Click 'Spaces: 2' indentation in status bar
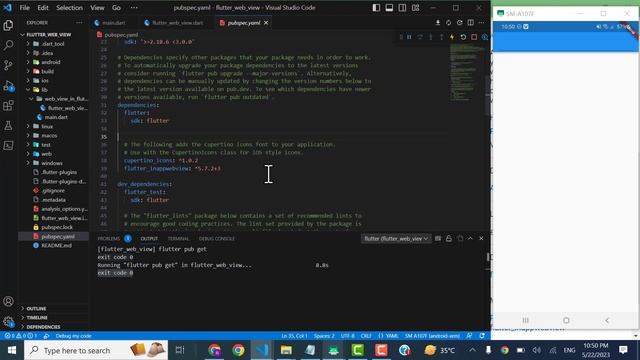640x360 pixels. click(x=324, y=336)
